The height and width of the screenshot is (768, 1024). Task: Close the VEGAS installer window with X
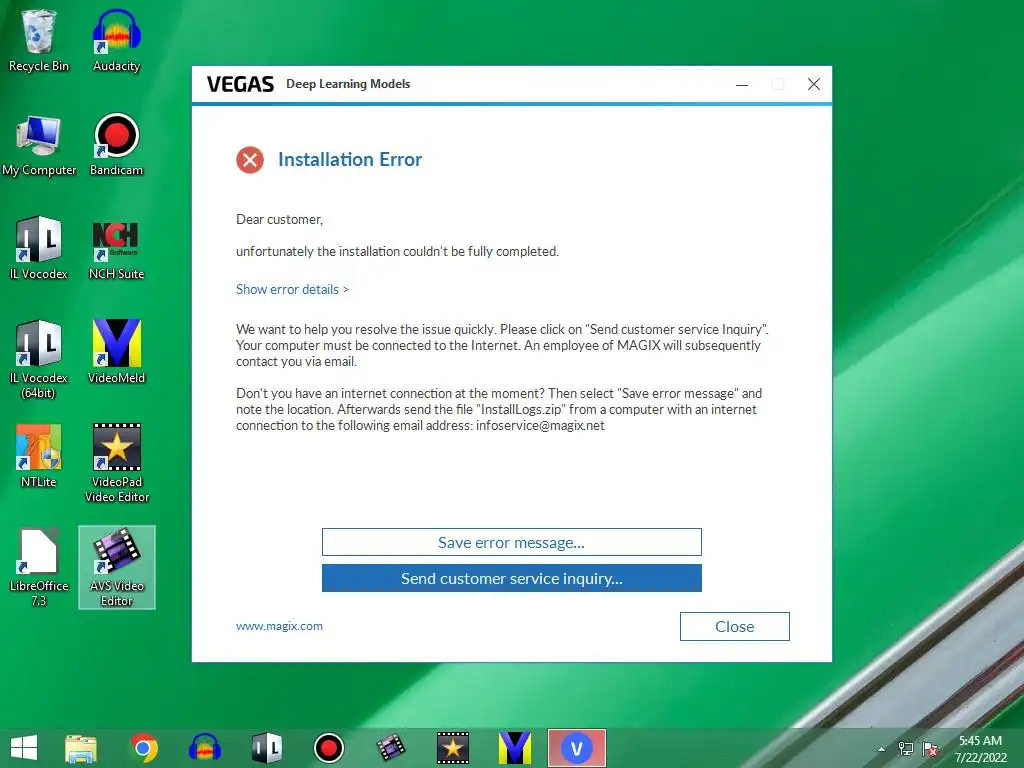click(x=814, y=84)
